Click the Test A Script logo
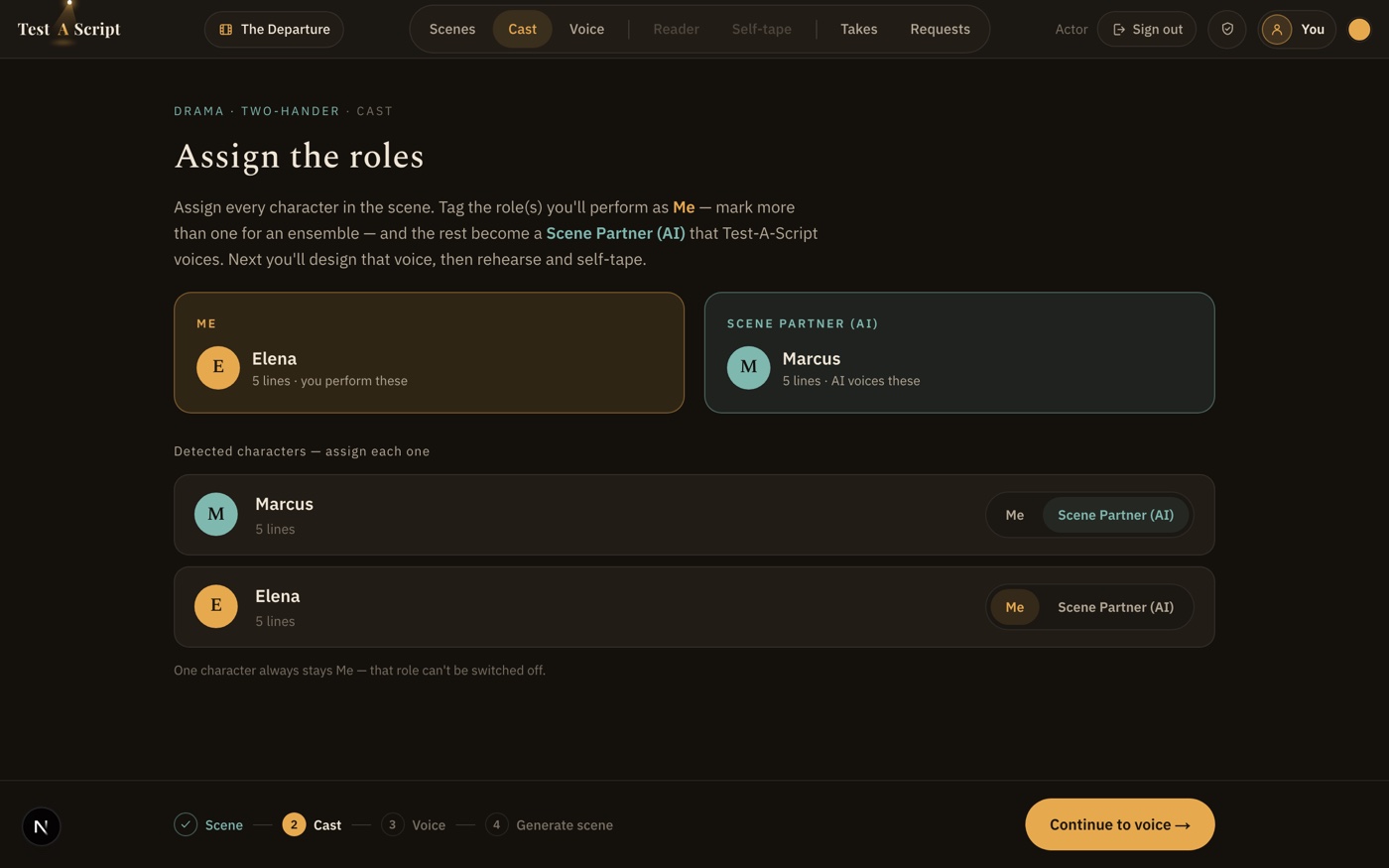 [x=69, y=29]
